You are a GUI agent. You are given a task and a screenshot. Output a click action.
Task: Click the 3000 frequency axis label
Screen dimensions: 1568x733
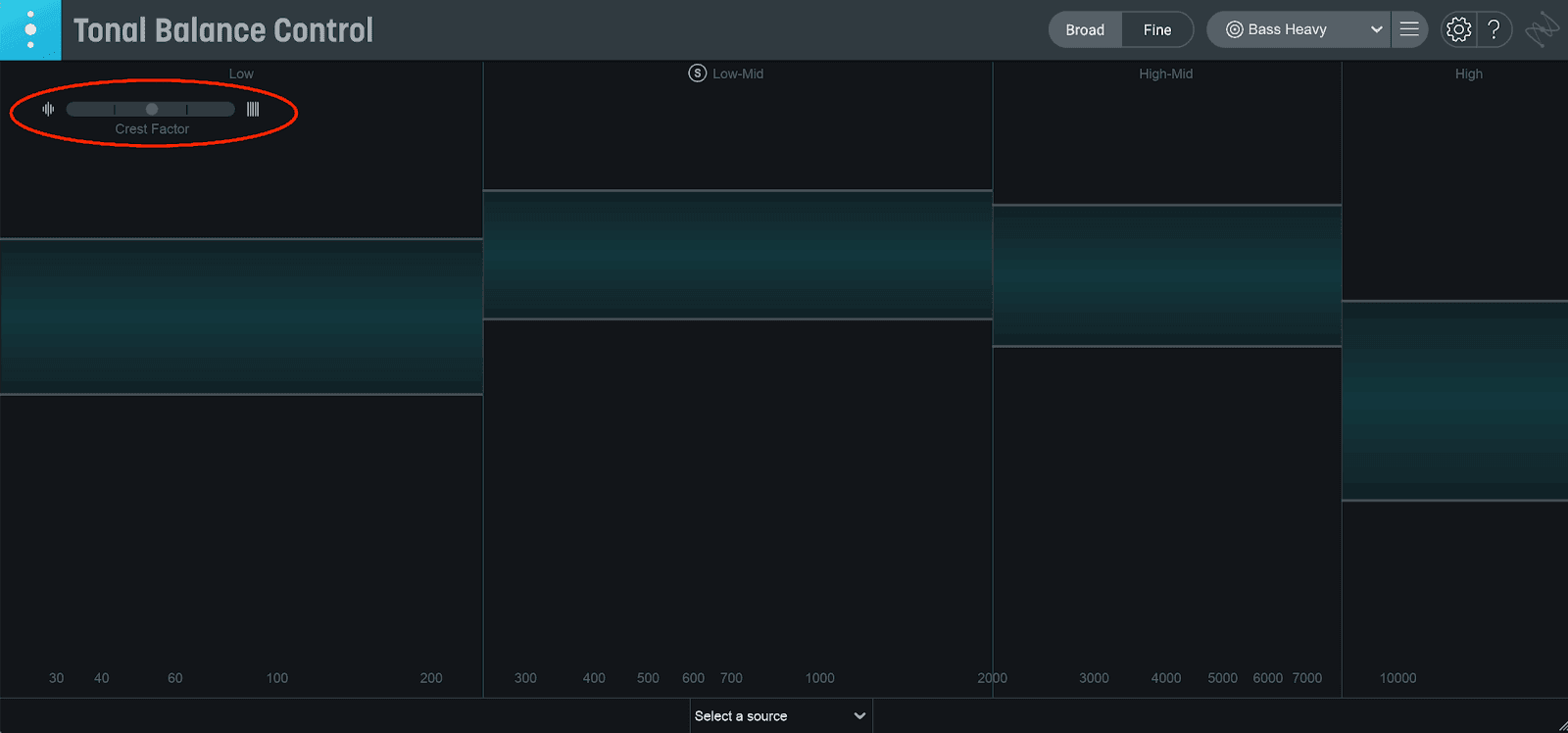1094,678
